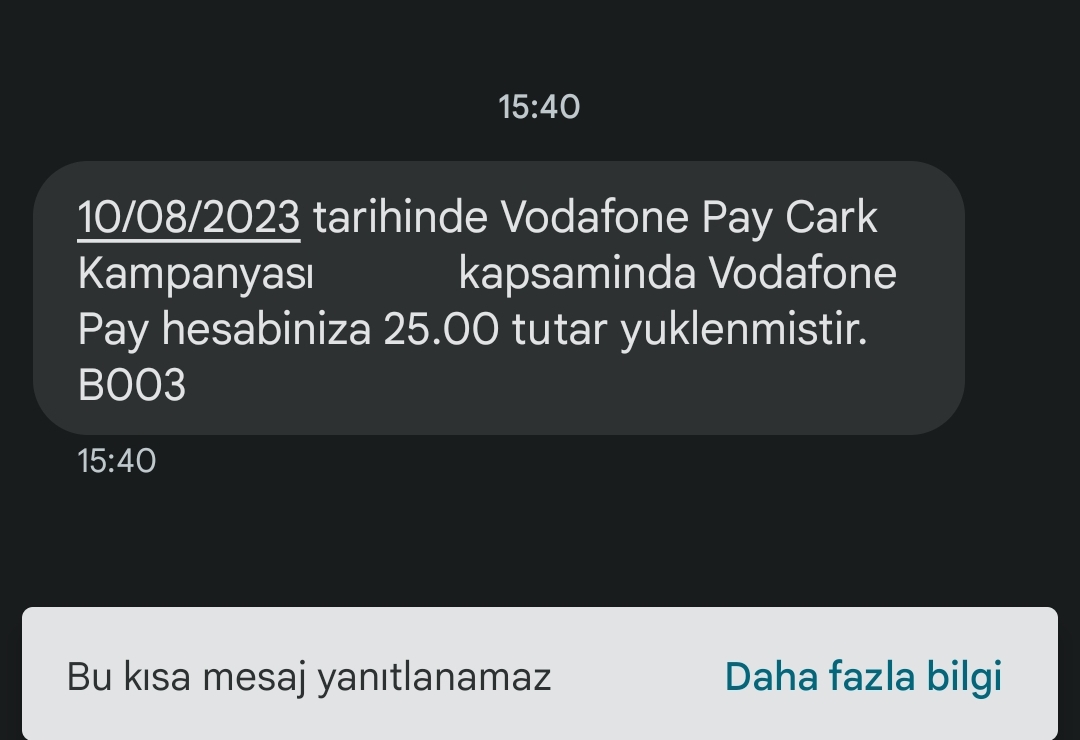Click the word yuklenmistir in the message
Image resolution: width=1080 pixels, height=740 pixels.
(744, 331)
